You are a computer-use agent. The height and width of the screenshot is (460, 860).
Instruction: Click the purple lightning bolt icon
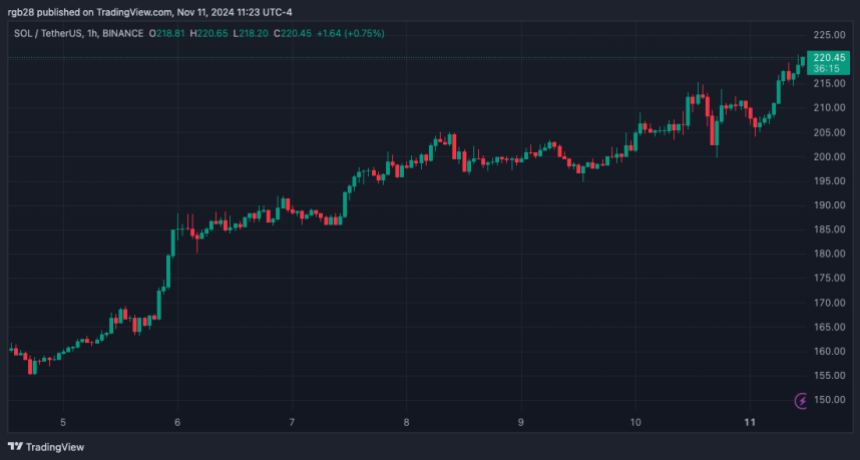[801, 401]
